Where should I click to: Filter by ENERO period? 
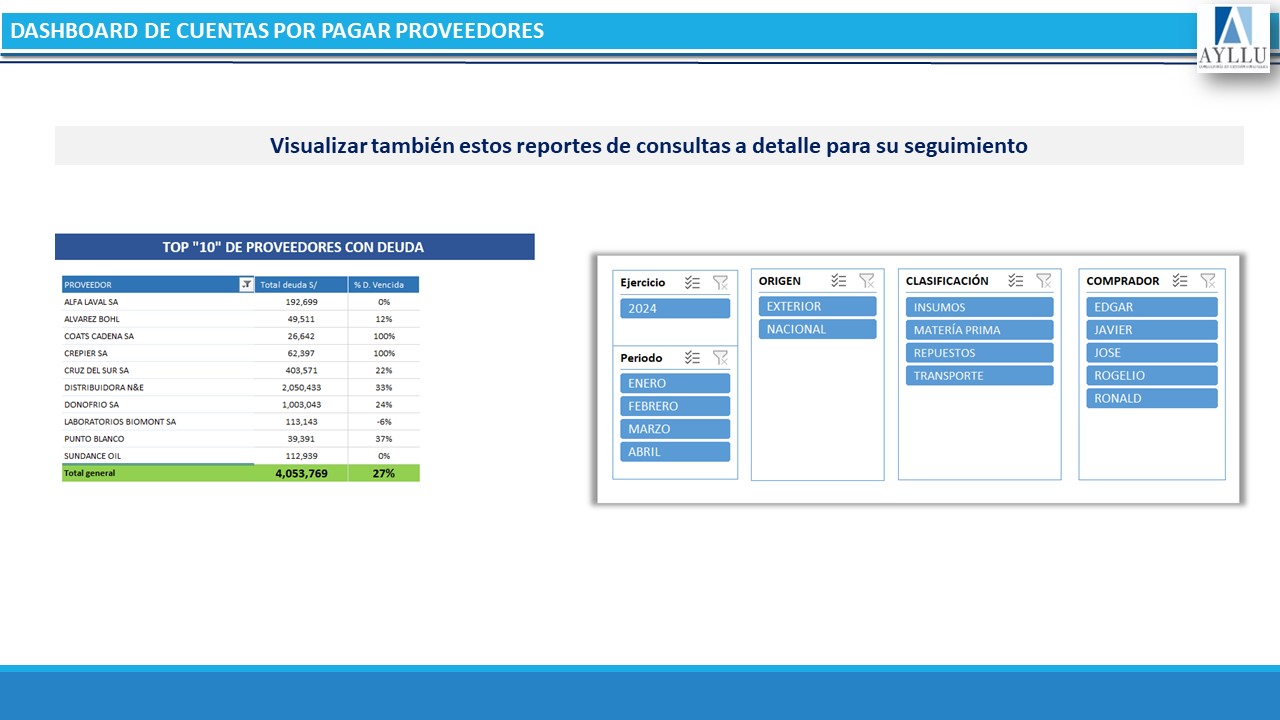pyautogui.click(x=675, y=383)
